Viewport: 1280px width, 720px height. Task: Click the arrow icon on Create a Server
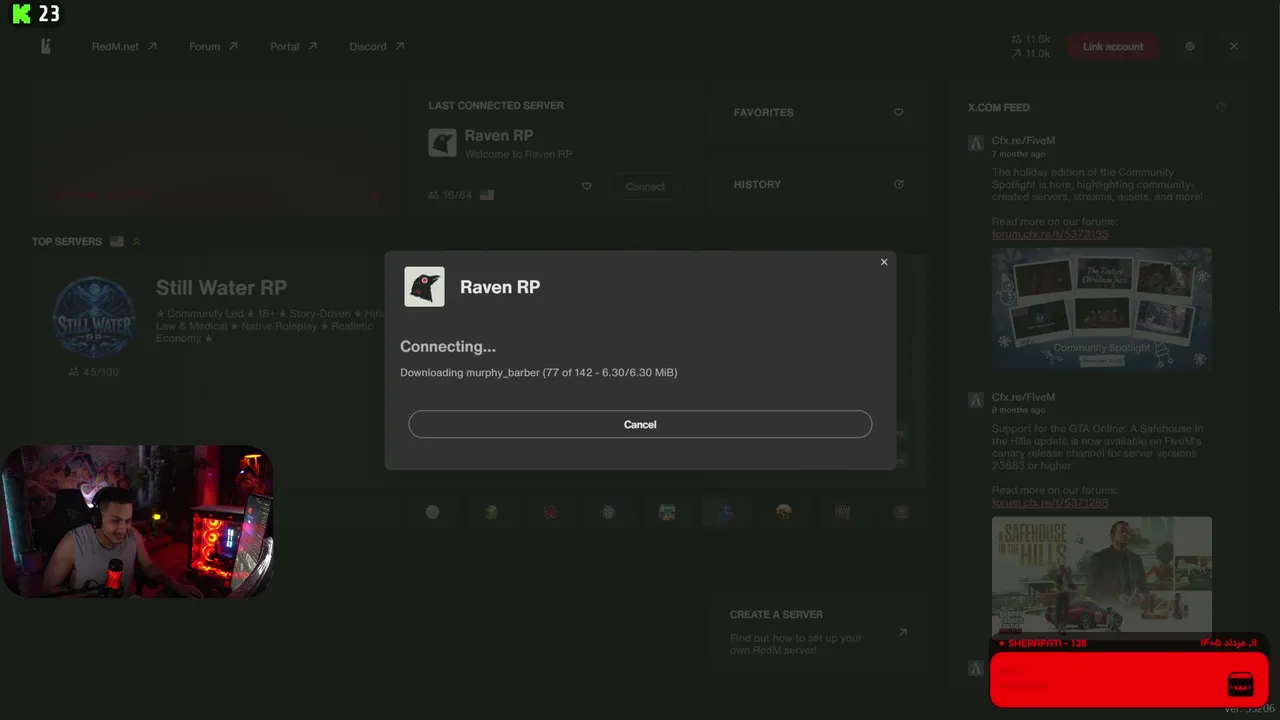(x=902, y=632)
